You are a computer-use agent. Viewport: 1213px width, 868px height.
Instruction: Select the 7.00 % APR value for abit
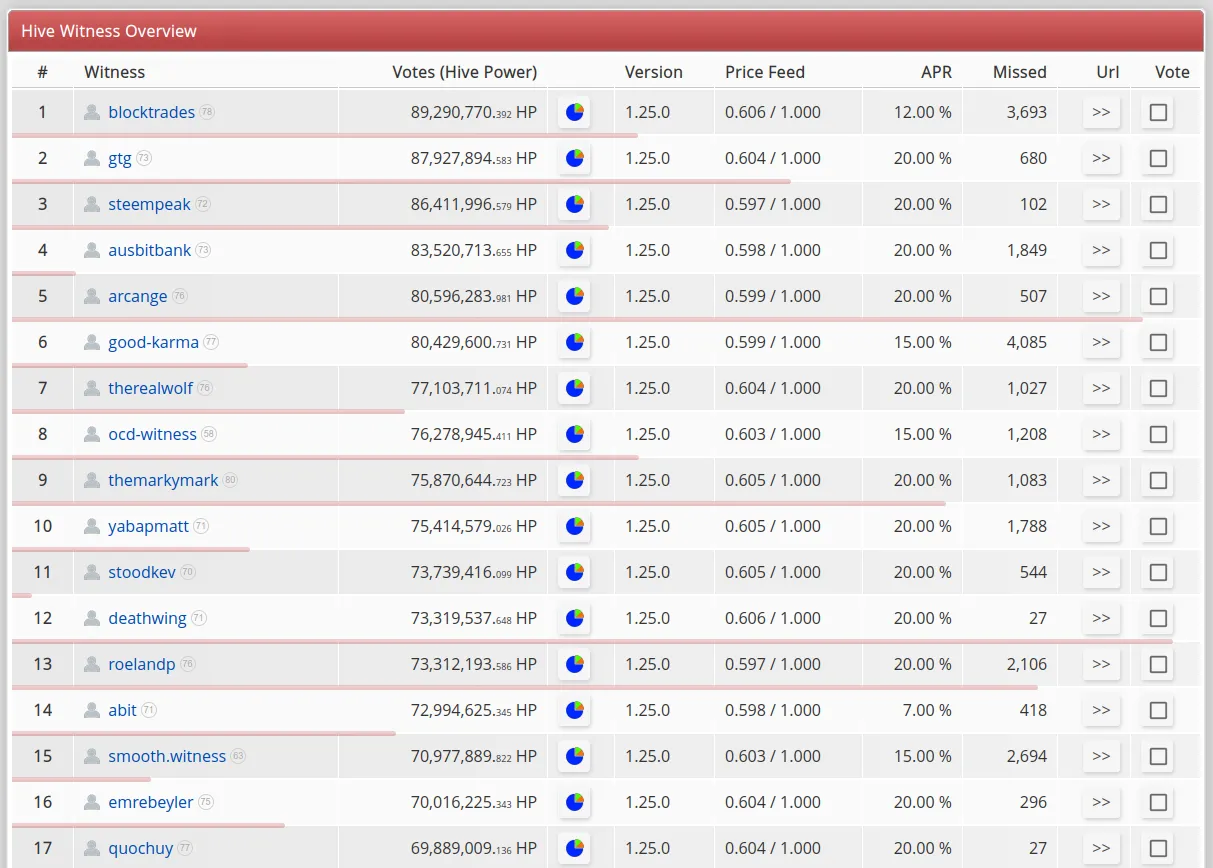pyautogui.click(x=926, y=710)
